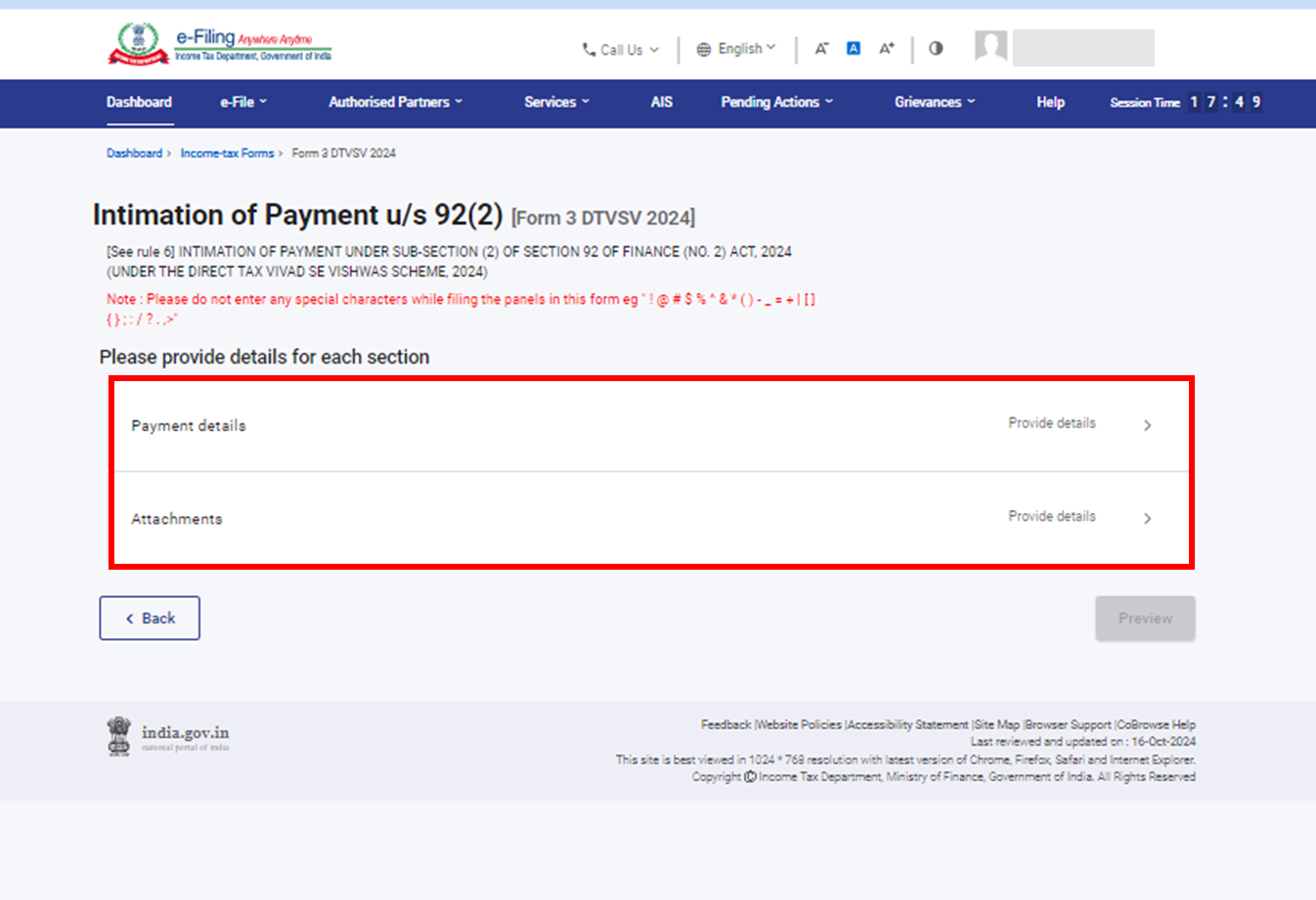
Task: Open the Call Us dropdown
Action: coord(621,50)
